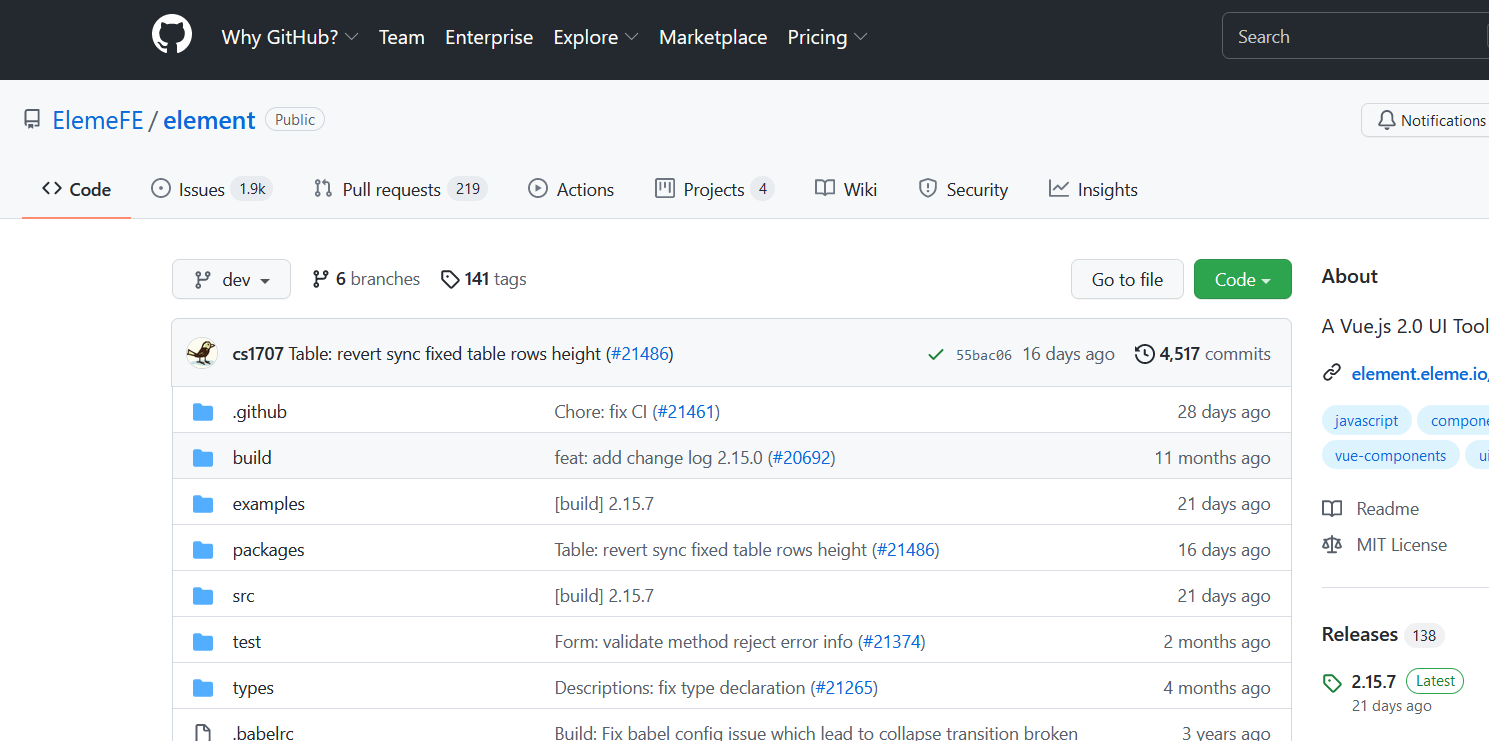This screenshot has width=1489, height=741.
Task: Open the examples row [build] 2.15.7 commit
Action: tap(604, 503)
